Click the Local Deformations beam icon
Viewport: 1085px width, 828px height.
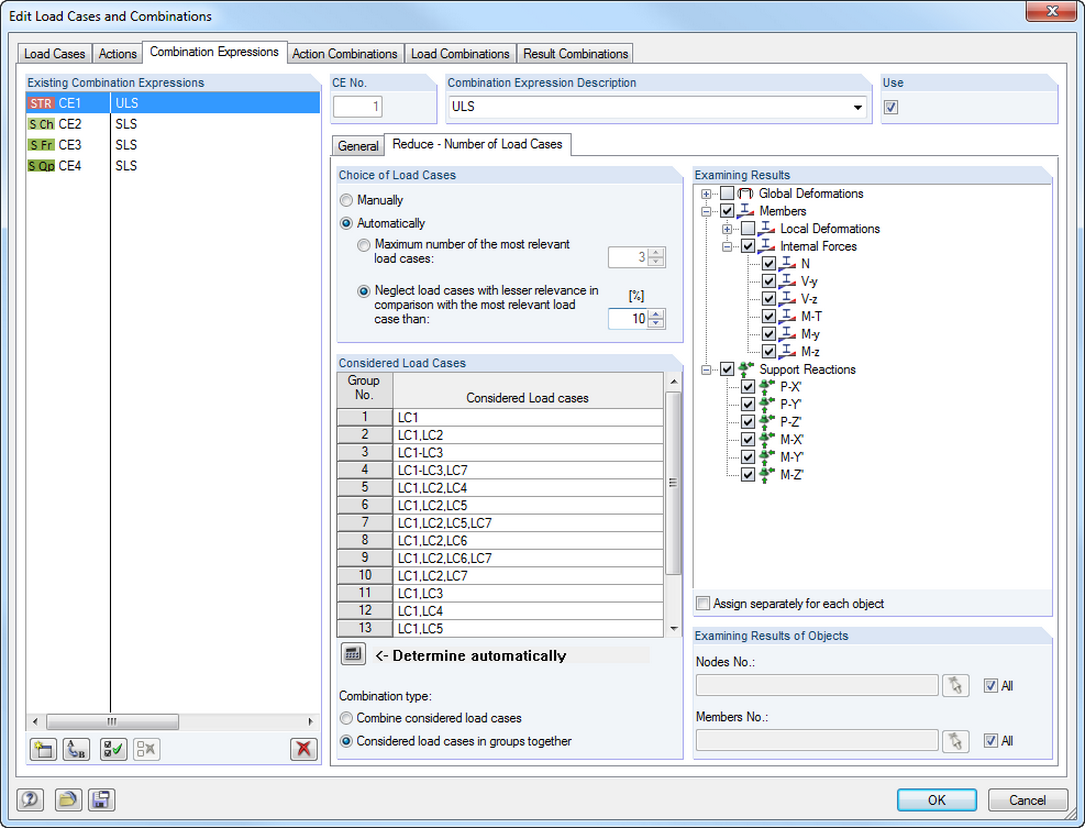coord(767,228)
